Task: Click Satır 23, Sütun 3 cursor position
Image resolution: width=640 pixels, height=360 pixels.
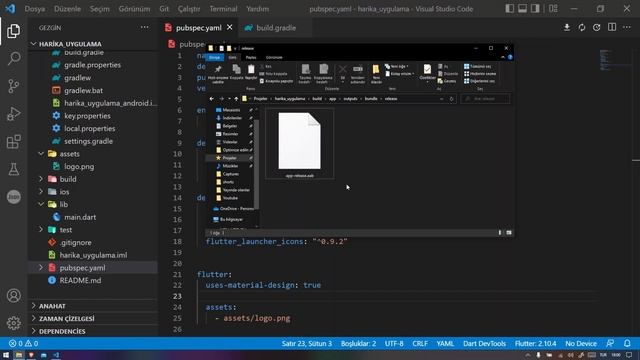Action: pyautogui.click(x=307, y=344)
